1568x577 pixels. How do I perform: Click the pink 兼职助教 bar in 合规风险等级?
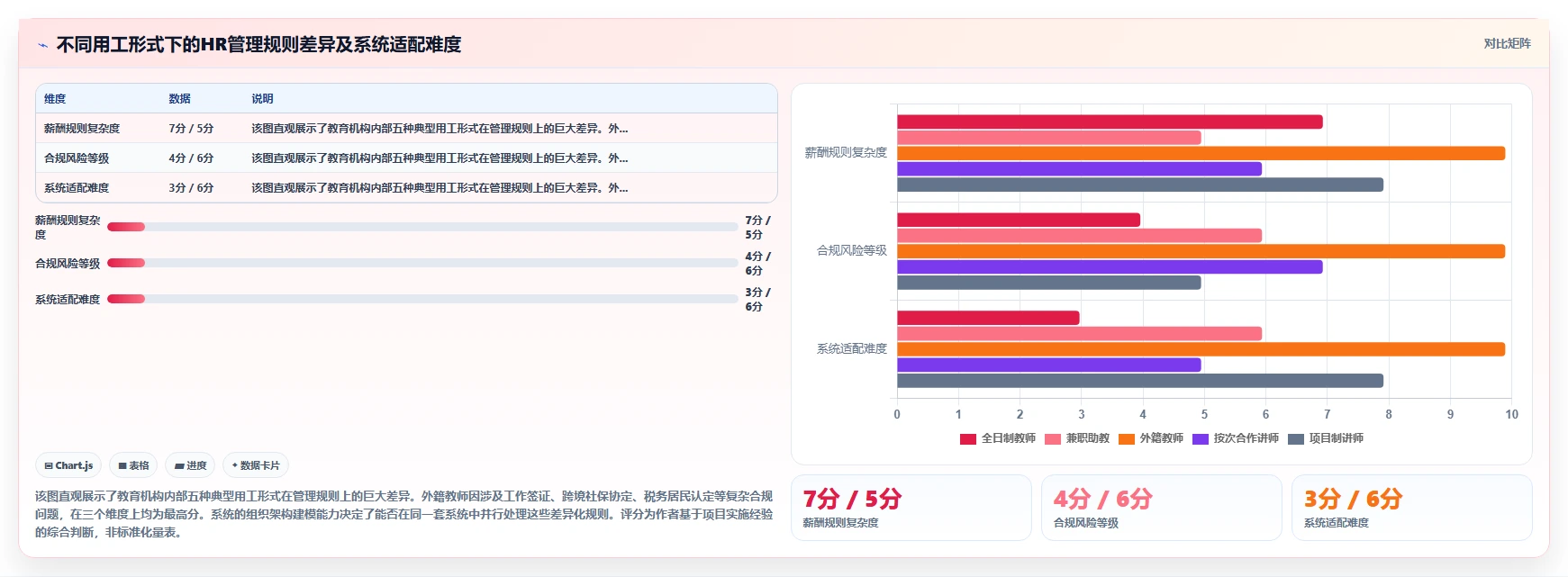[x=1079, y=235]
